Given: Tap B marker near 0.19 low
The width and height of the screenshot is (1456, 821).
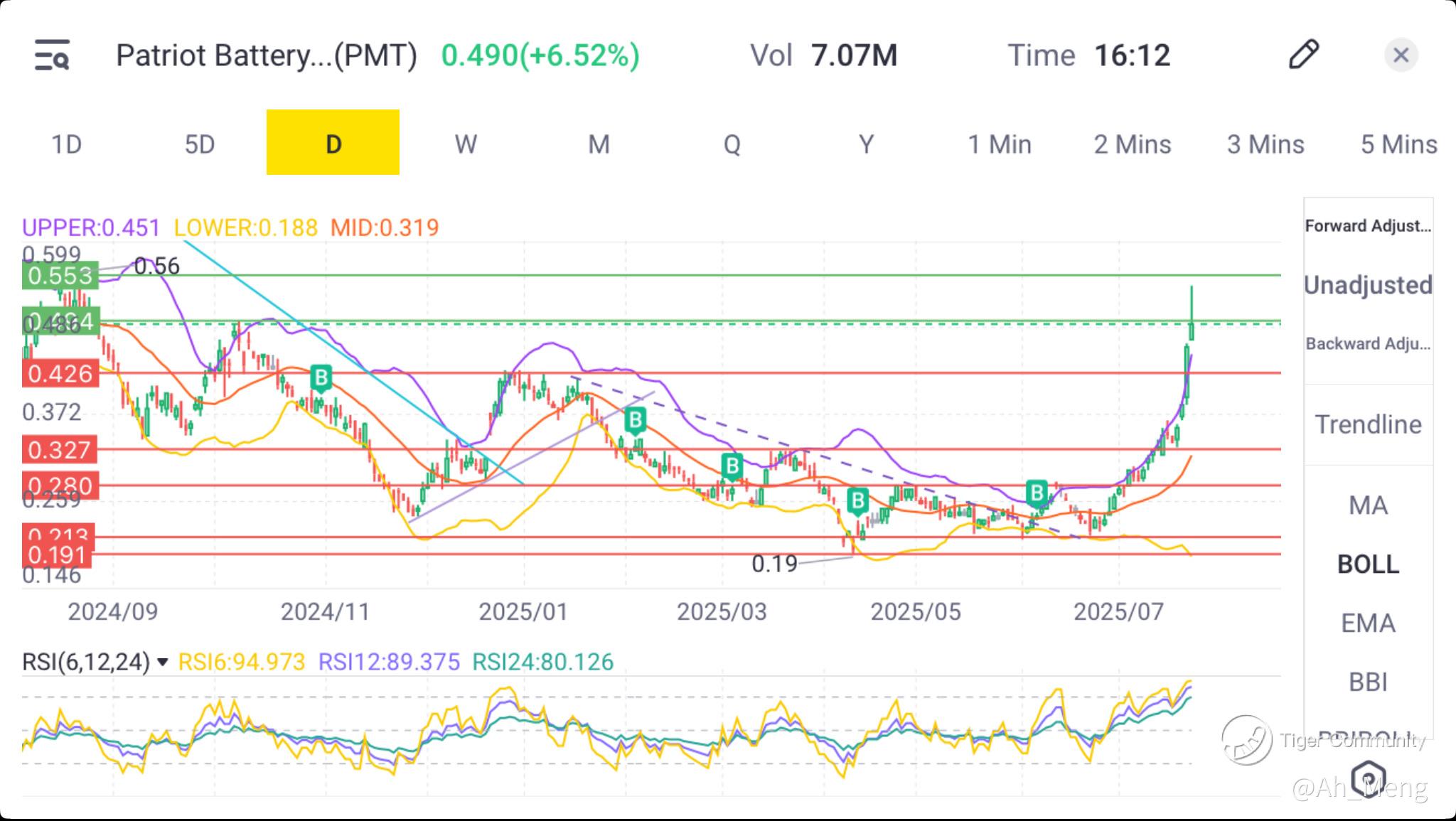Looking at the screenshot, I should [x=857, y=500].
